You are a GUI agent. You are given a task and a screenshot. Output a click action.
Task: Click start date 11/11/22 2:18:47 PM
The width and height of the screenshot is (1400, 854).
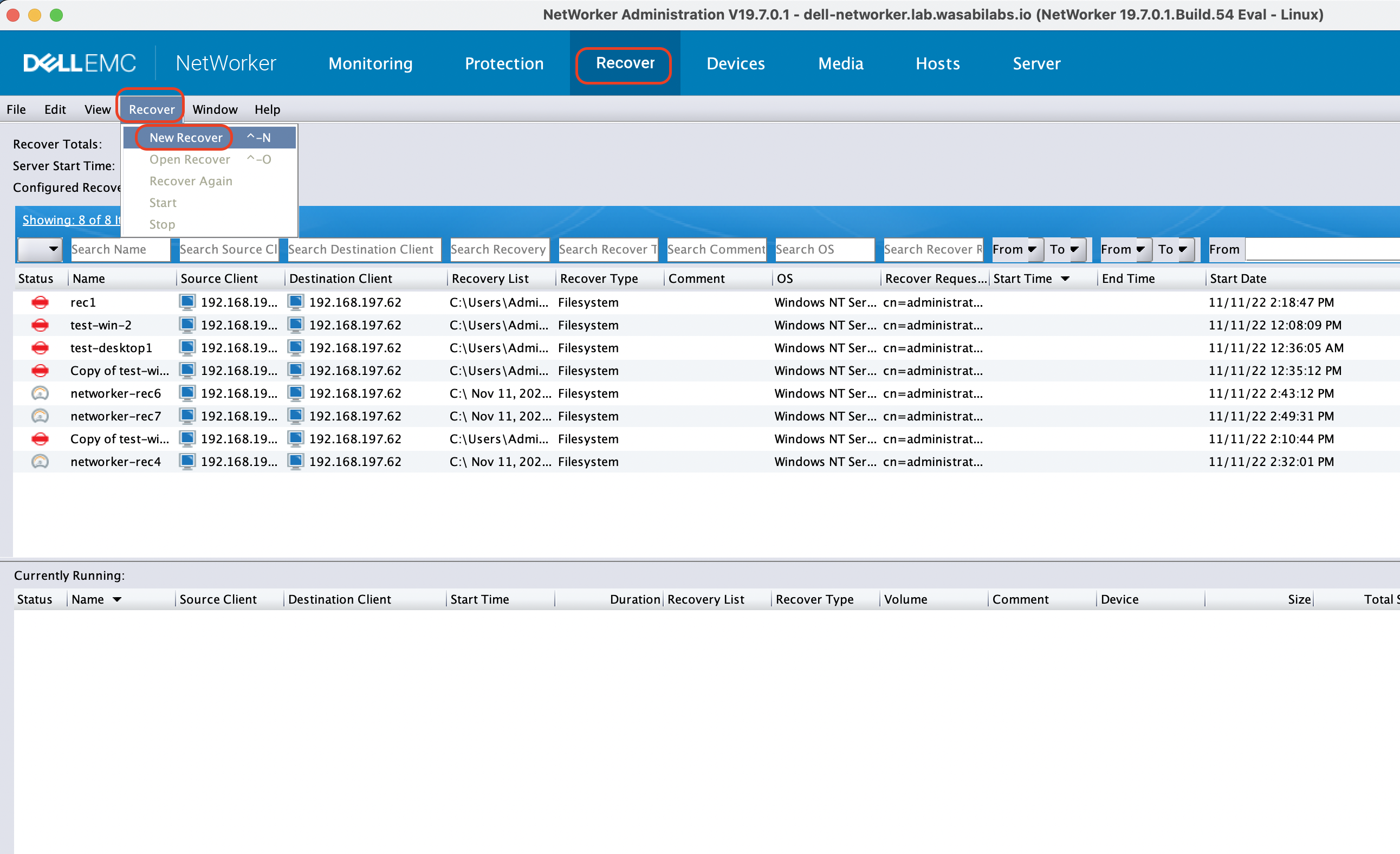point(1271,302)
